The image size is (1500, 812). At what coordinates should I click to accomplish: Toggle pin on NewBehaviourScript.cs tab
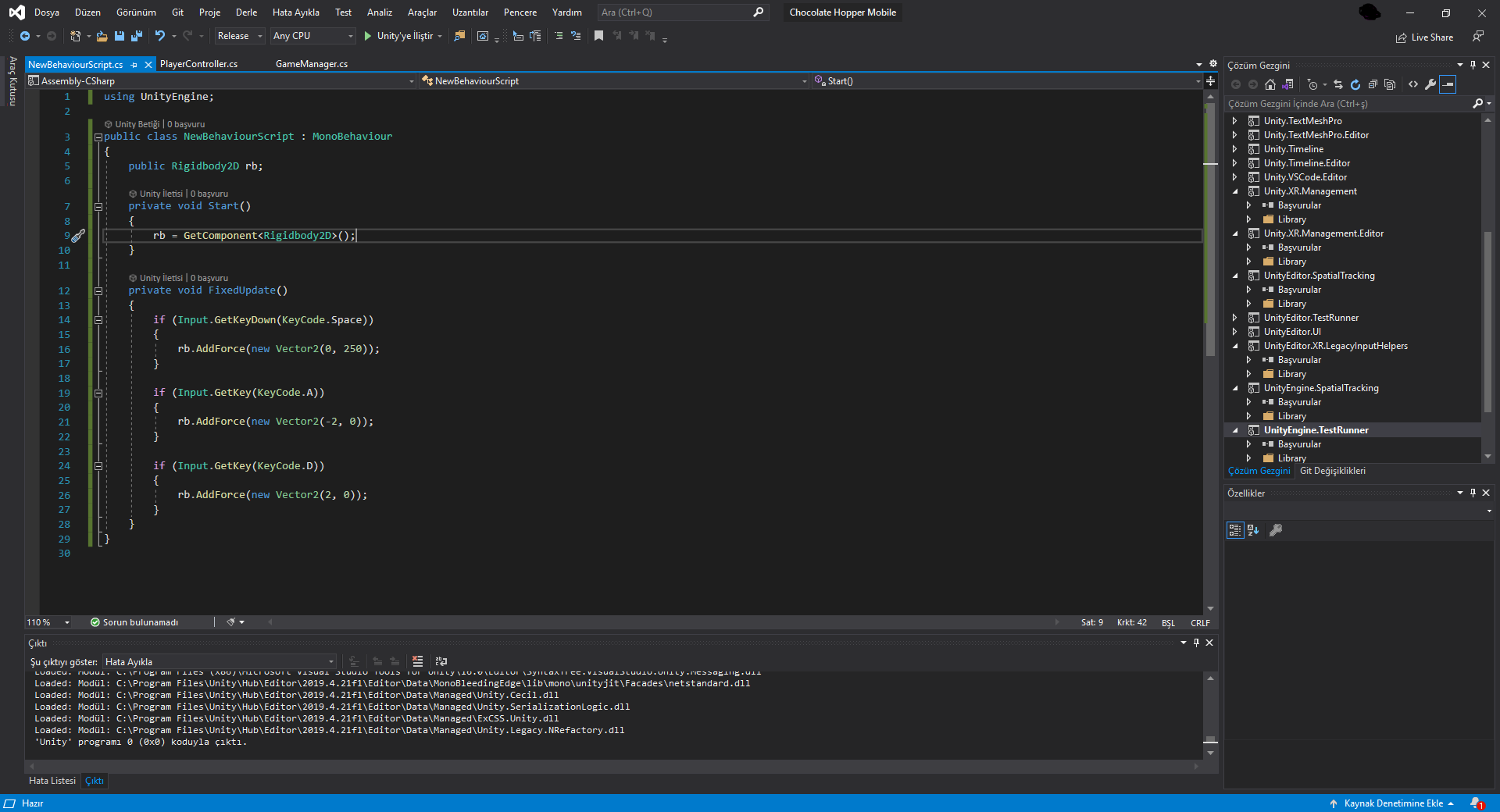point(134,65)
